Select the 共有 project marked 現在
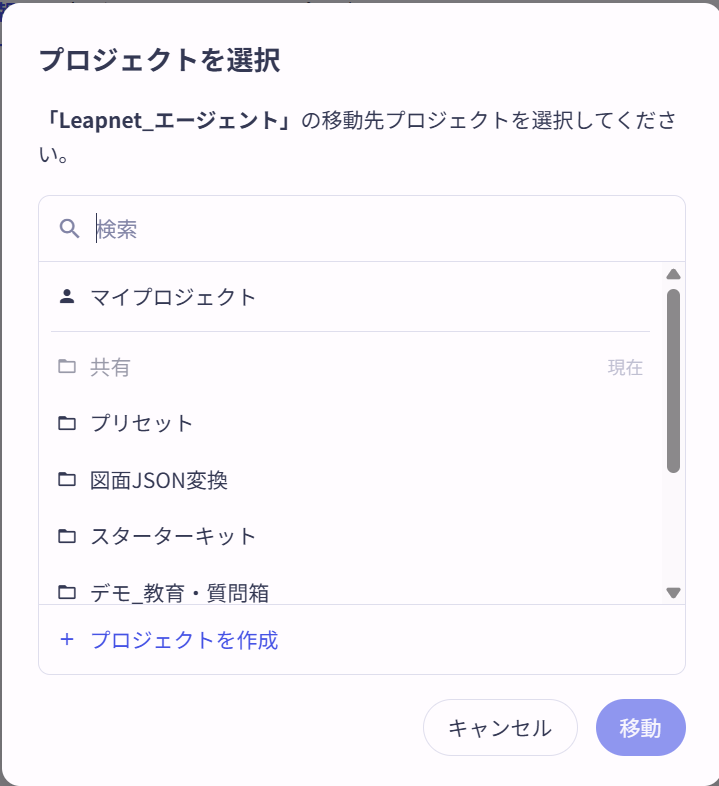The height and width of the screenshot is (786, 719). 350,367
